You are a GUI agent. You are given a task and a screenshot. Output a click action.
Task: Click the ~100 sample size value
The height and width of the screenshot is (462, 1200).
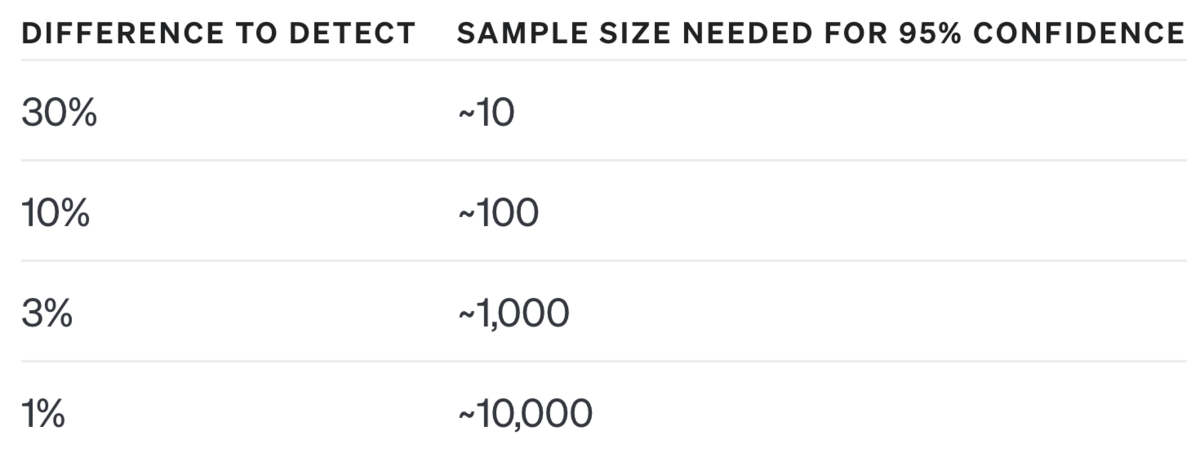click(498, 213)
